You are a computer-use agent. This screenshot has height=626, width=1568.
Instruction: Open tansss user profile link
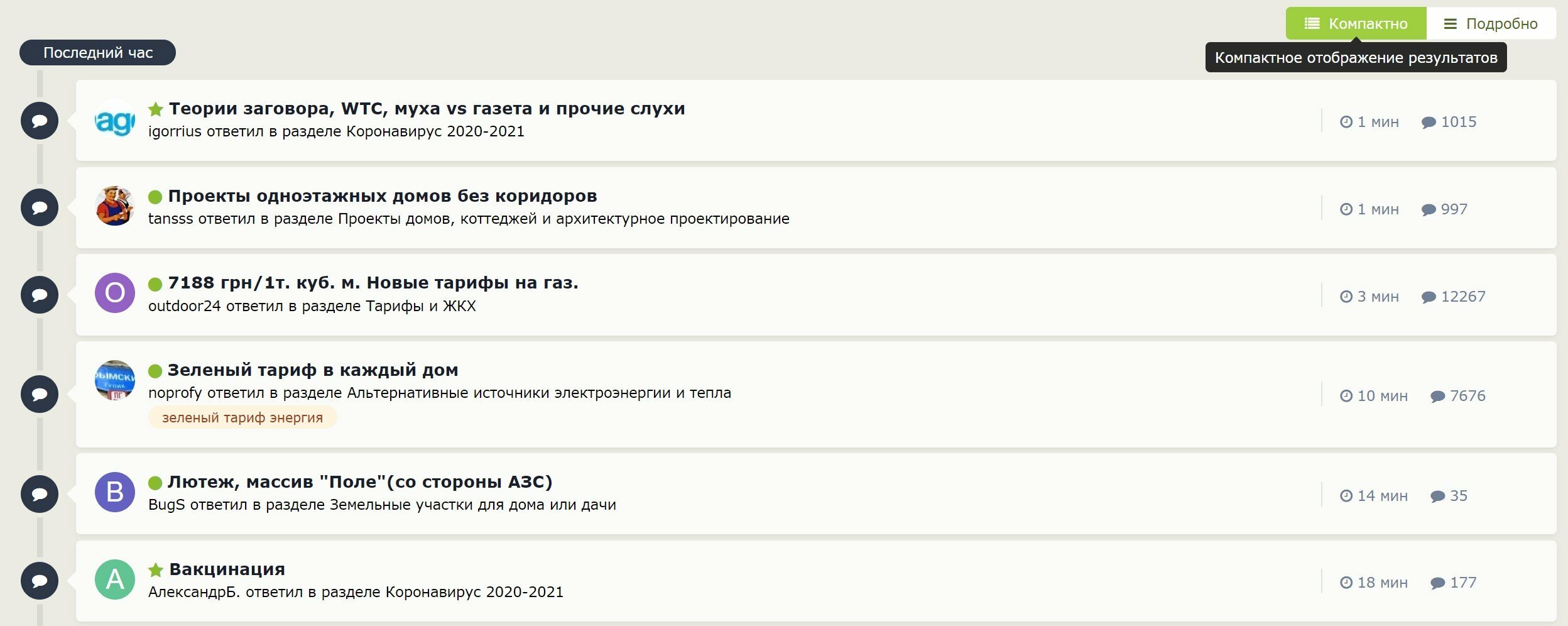coord(170,219)
